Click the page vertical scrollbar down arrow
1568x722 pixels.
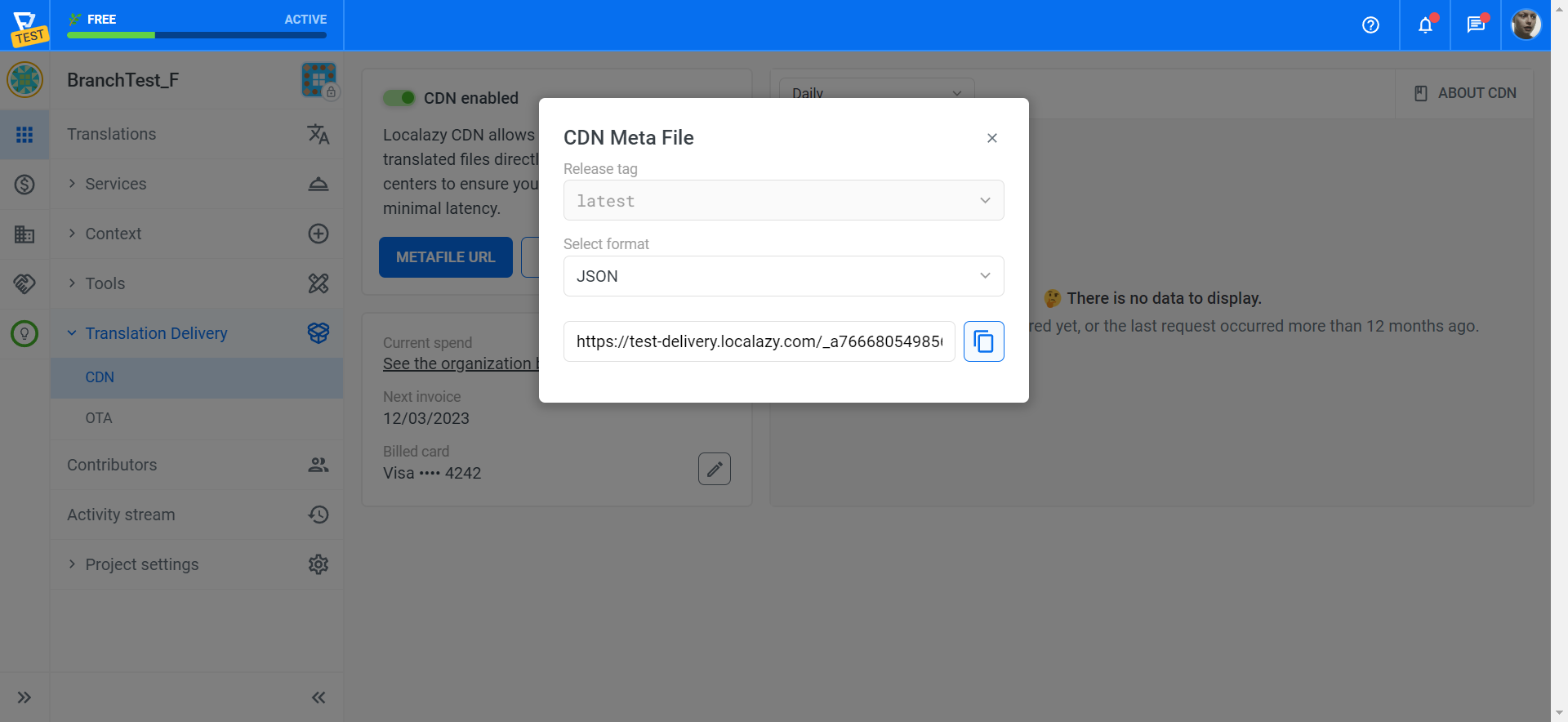(1559, 713)
